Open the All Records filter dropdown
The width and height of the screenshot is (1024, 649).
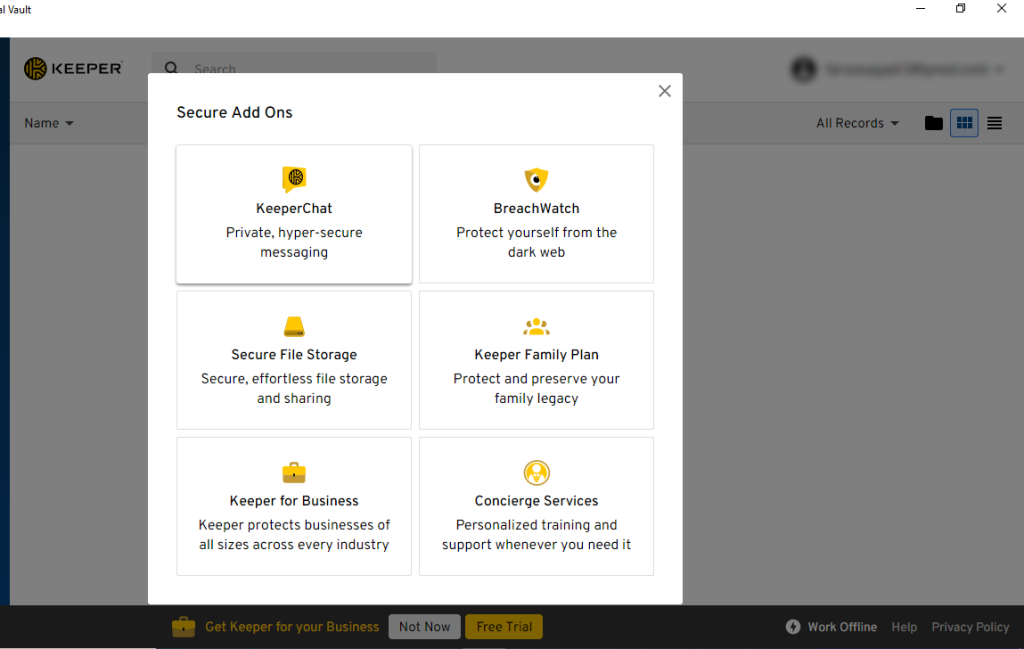click(856, 122)
